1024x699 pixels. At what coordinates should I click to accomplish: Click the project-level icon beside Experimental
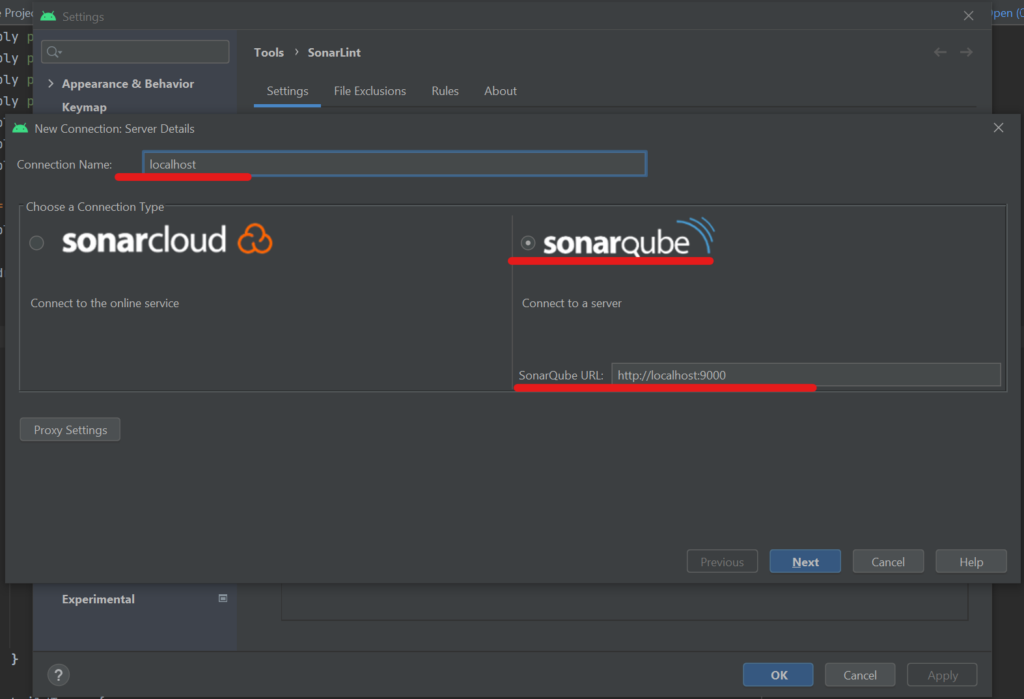click(x=223, y=598)
